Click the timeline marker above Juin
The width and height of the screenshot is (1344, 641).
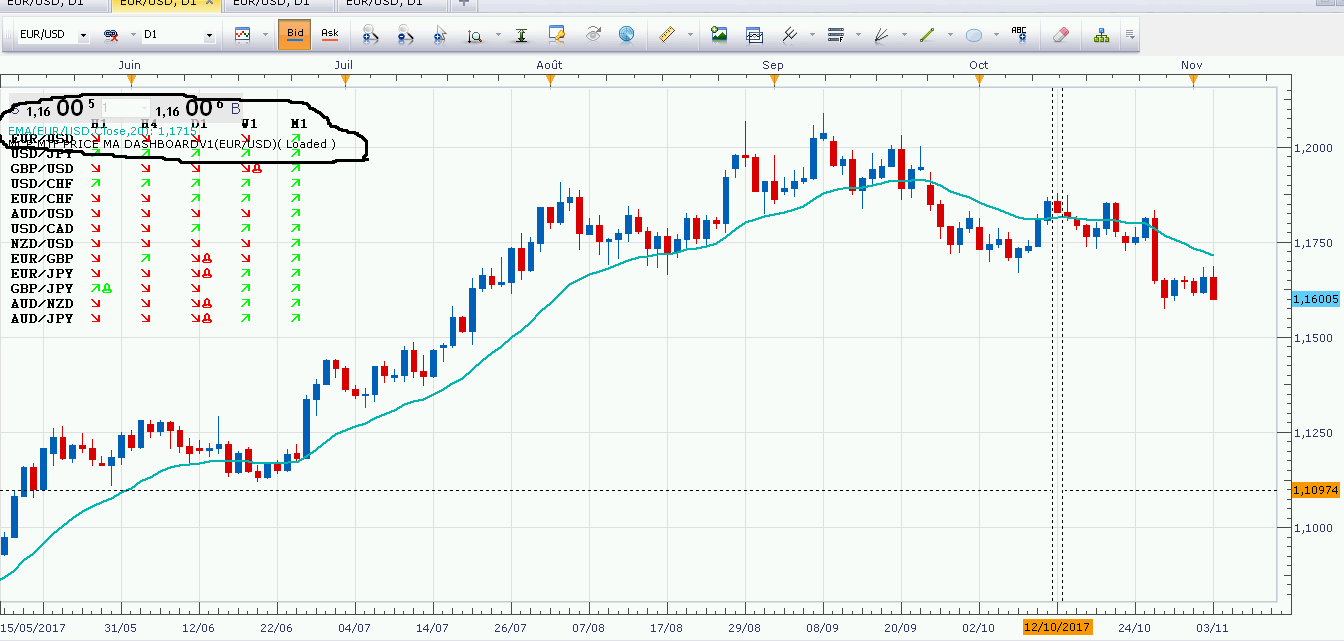[x=131, y=80]
